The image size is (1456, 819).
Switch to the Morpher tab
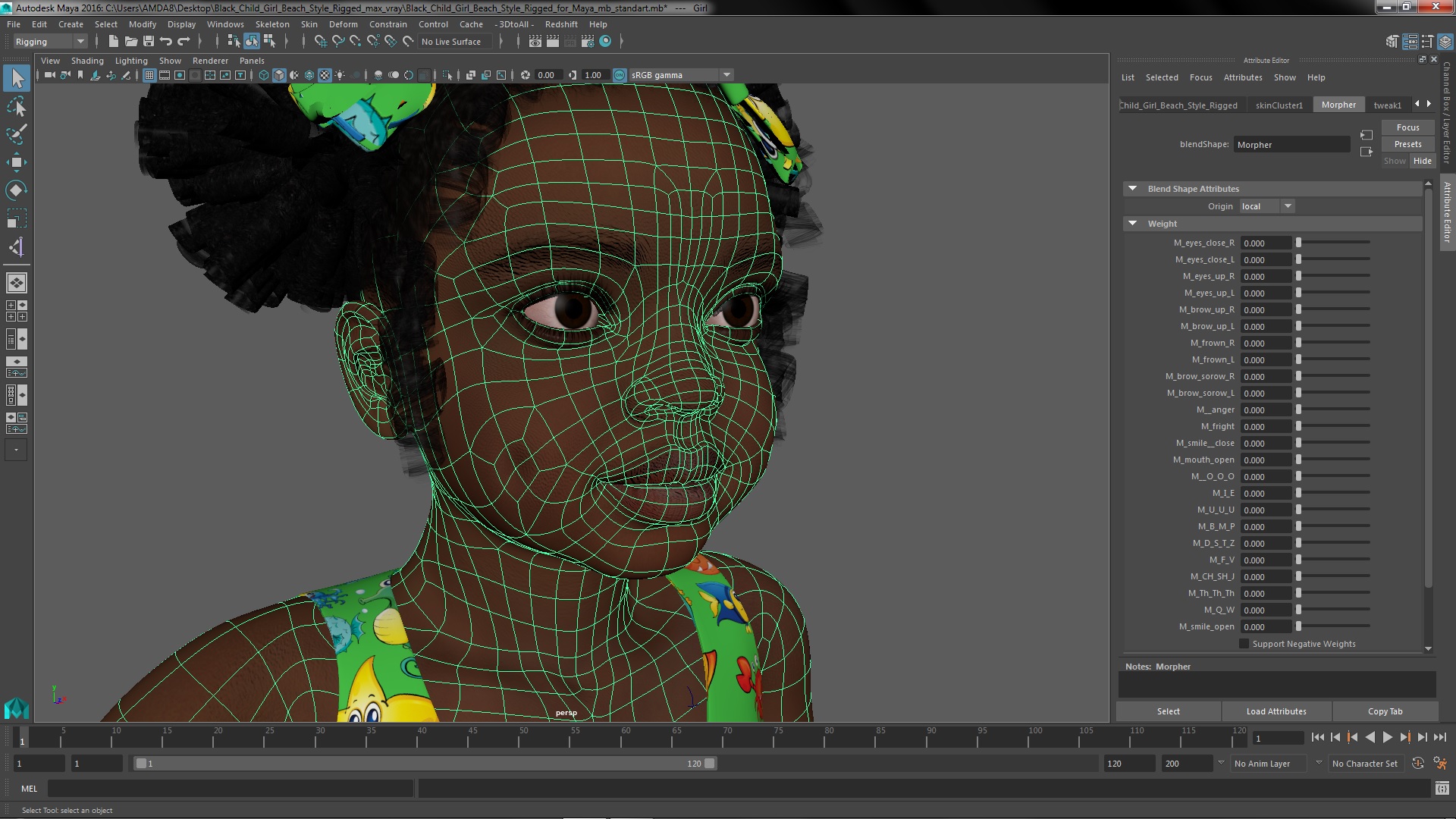pyautogui.click(x=1338, y=104)
